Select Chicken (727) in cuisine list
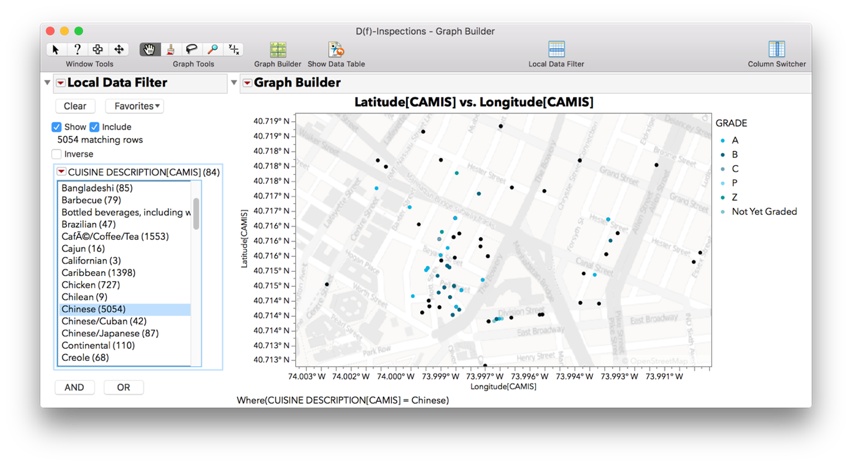This screenshot has height=465, width=852. click(x=124, y=285)
